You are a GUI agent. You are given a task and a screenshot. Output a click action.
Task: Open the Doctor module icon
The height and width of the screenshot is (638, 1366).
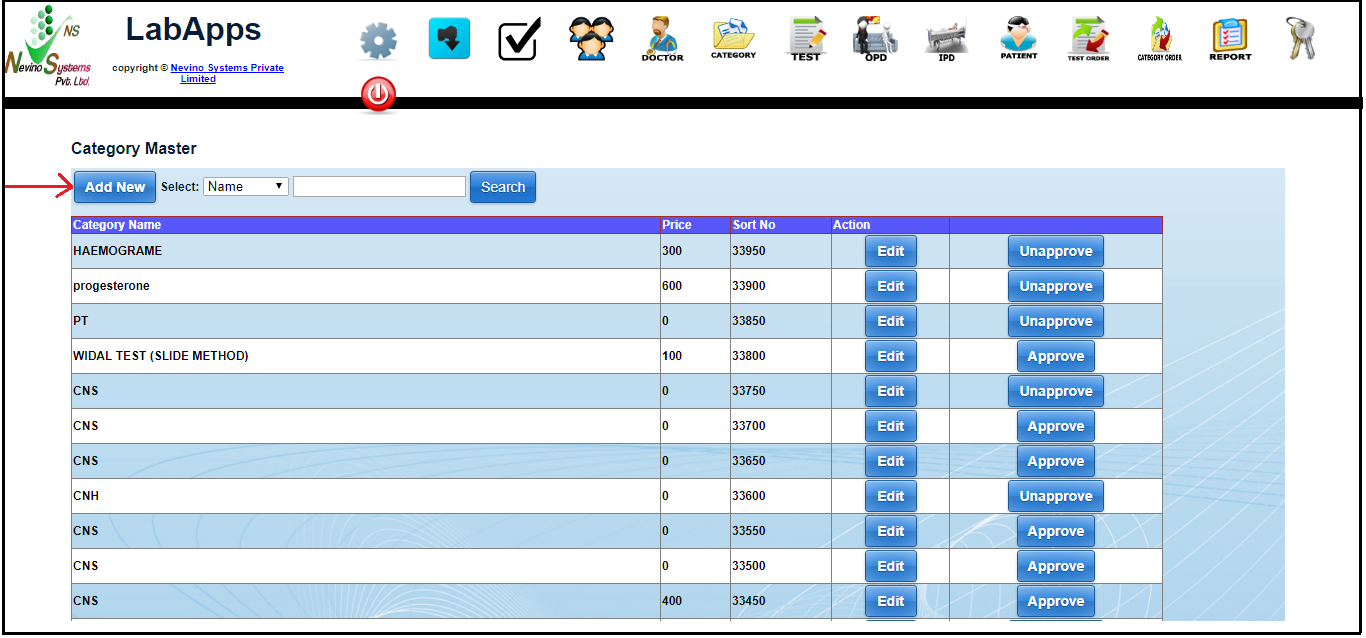[x=662, y=39]
